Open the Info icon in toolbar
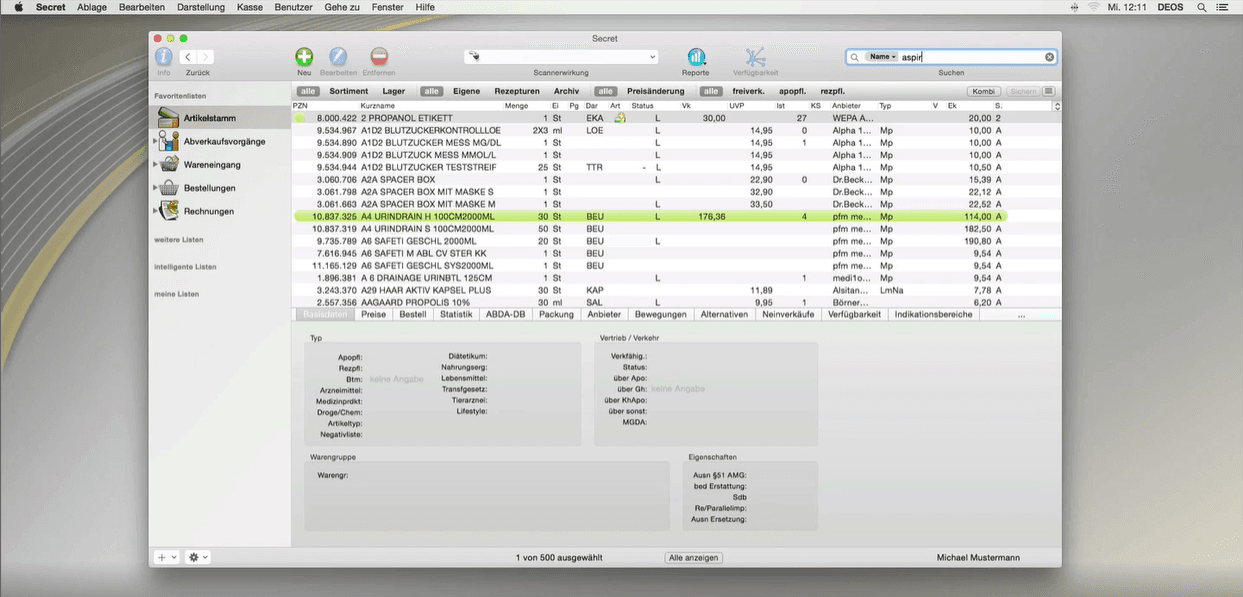The width and height of the screenshot is (1243, 597). 163,57
